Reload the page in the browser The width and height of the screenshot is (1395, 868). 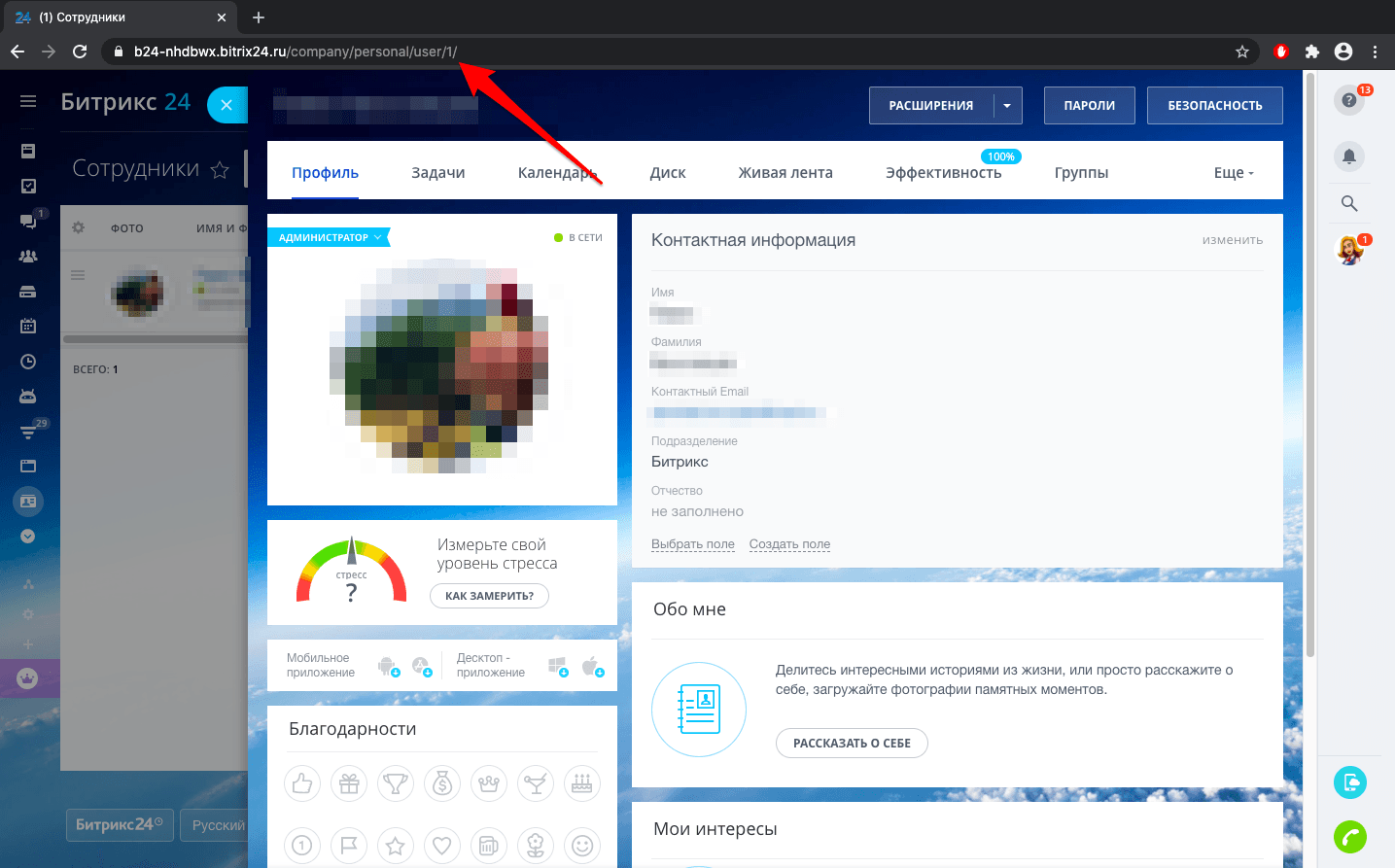(80, 52)
